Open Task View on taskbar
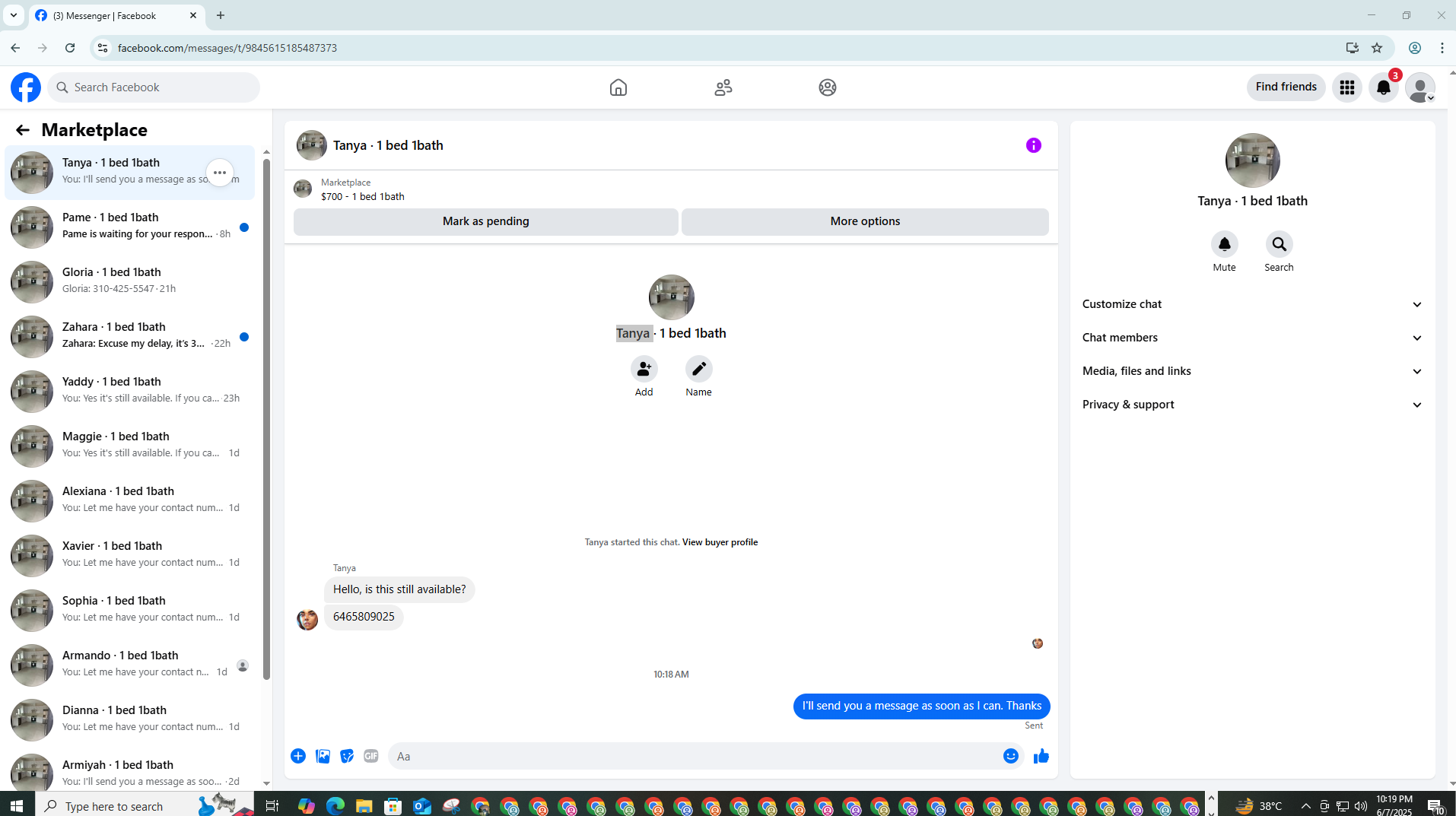 tap(272, 805)
